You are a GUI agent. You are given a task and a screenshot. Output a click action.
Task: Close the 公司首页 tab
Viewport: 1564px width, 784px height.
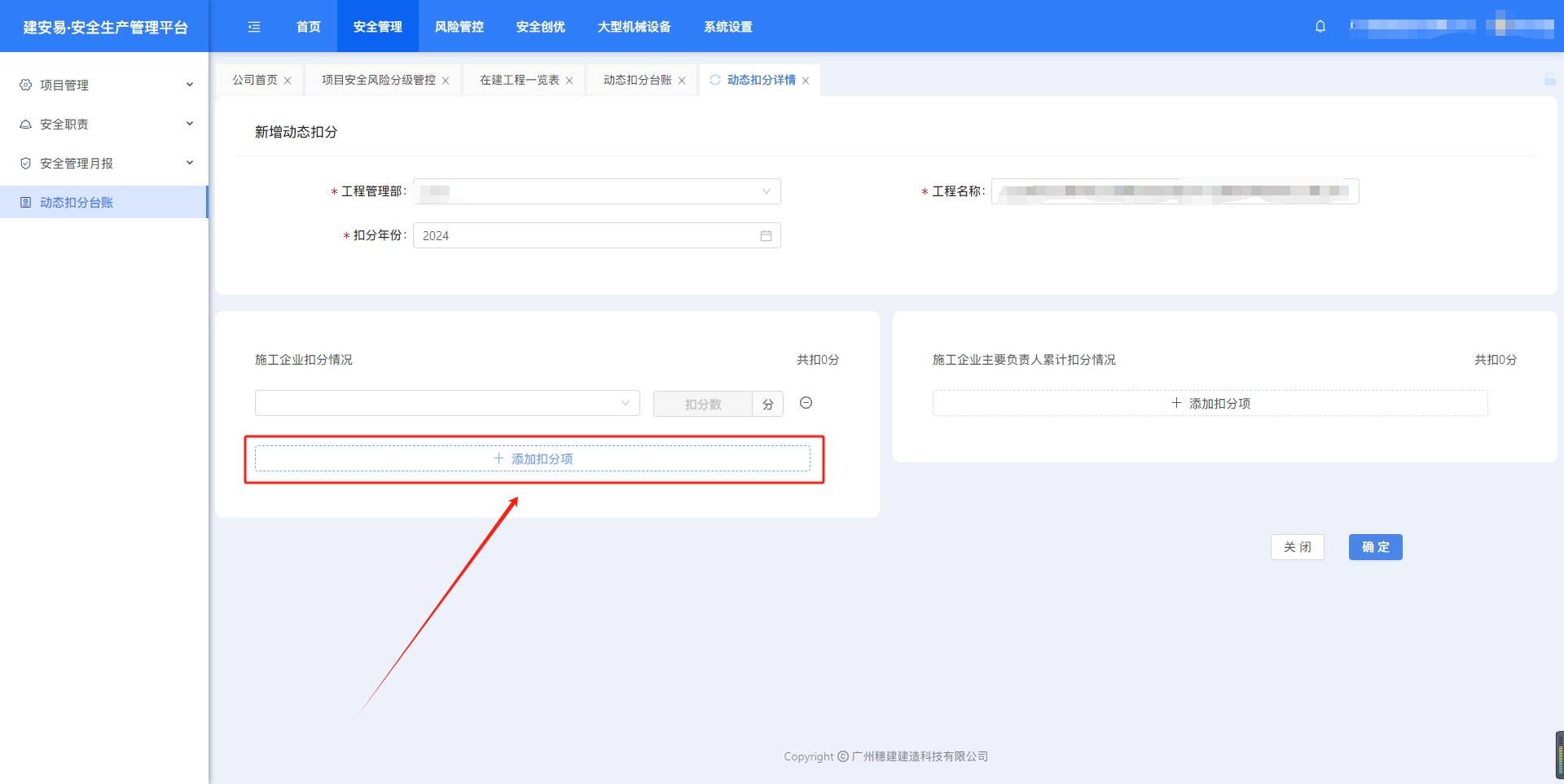click(x=288, y=81)
